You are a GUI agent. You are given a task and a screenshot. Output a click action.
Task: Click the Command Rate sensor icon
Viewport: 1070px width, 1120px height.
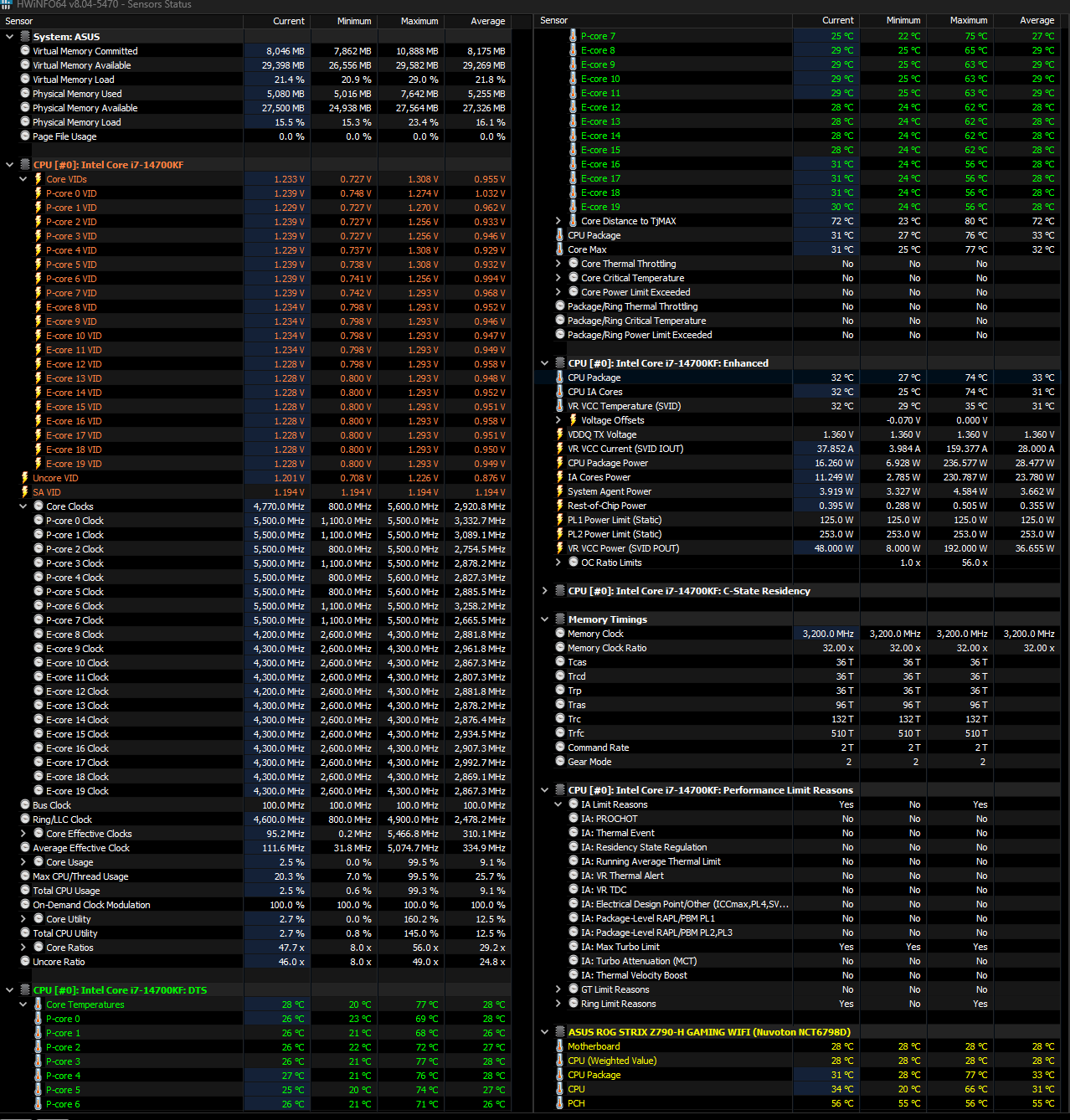(x=560, y=748)
